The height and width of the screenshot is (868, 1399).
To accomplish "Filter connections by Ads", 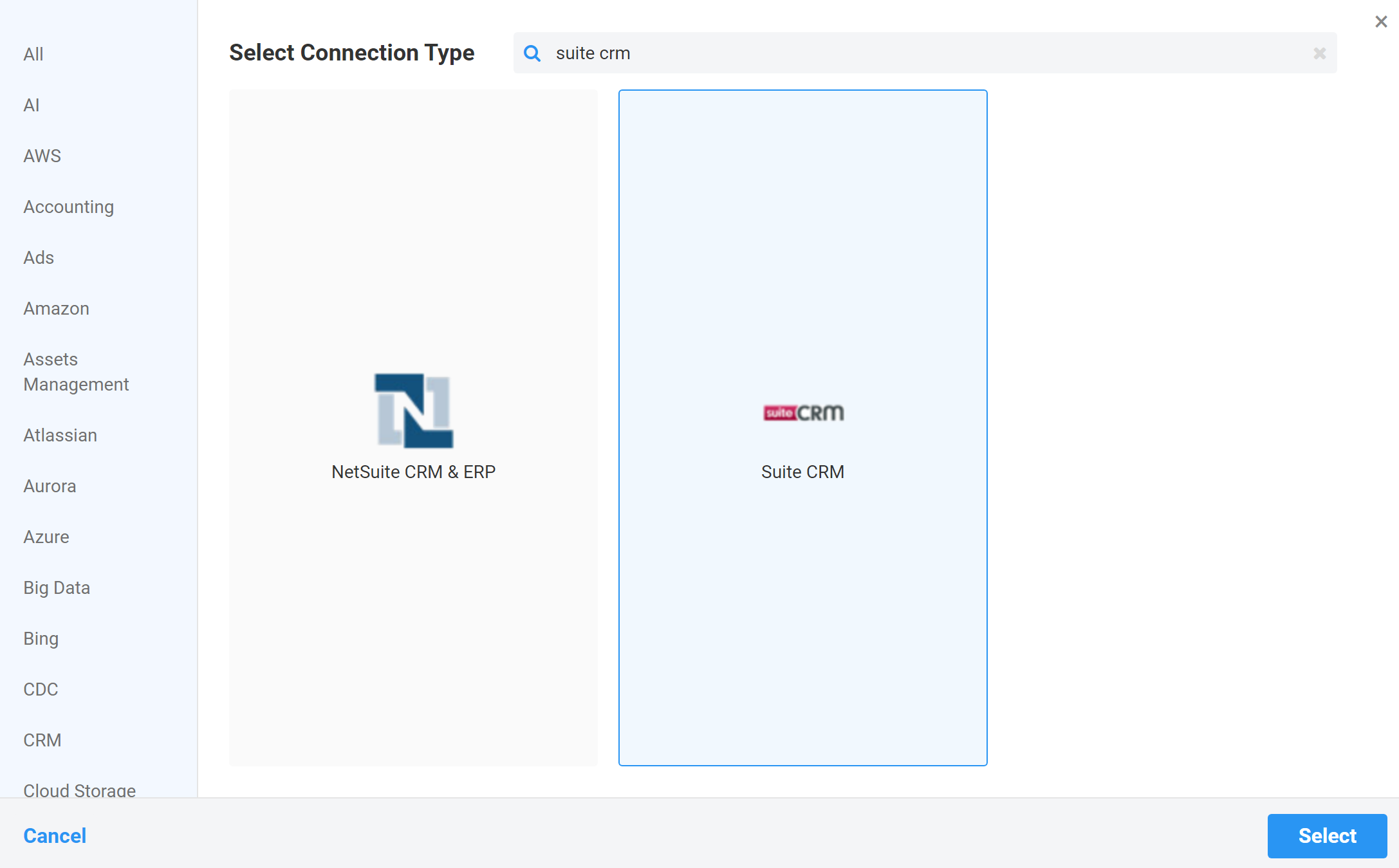I will point(39,257).
